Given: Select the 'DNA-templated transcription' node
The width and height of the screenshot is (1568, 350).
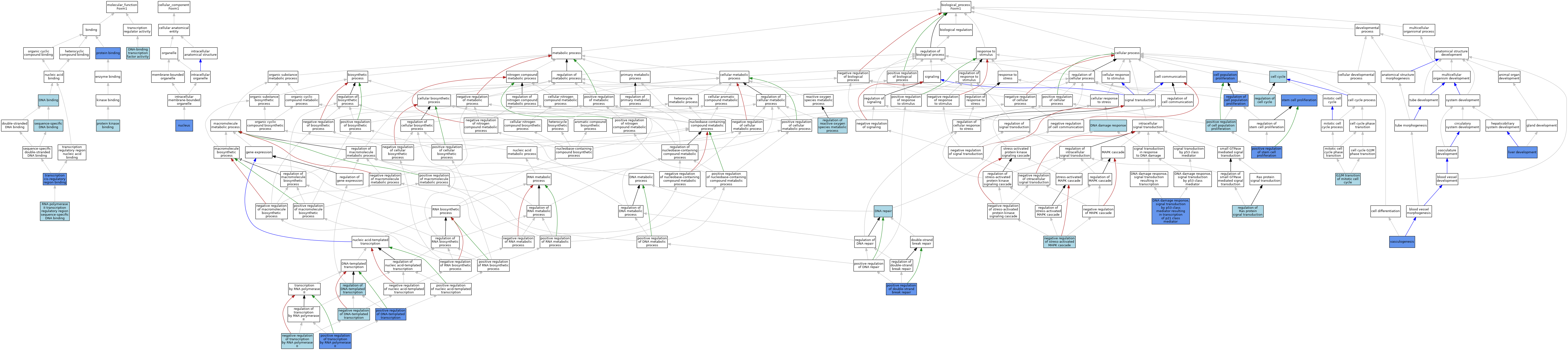Looking at the screenshot, I should coord(354,265).
